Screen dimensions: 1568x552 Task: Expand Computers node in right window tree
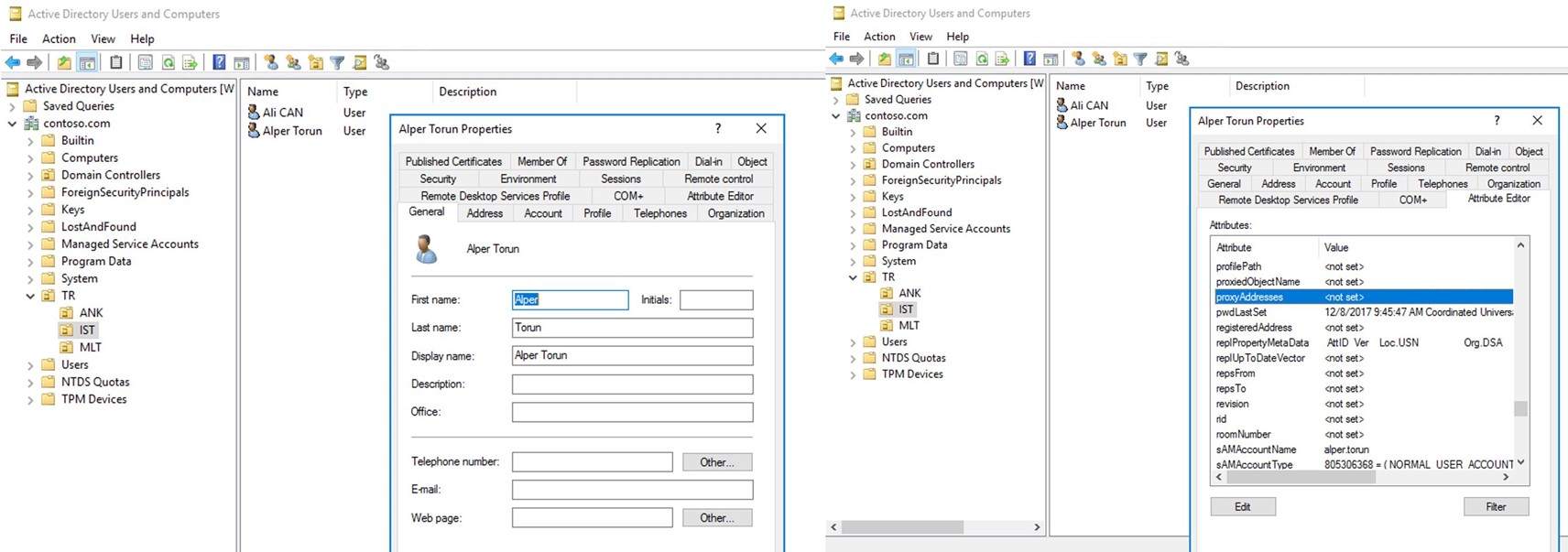[x=853, y=148]
